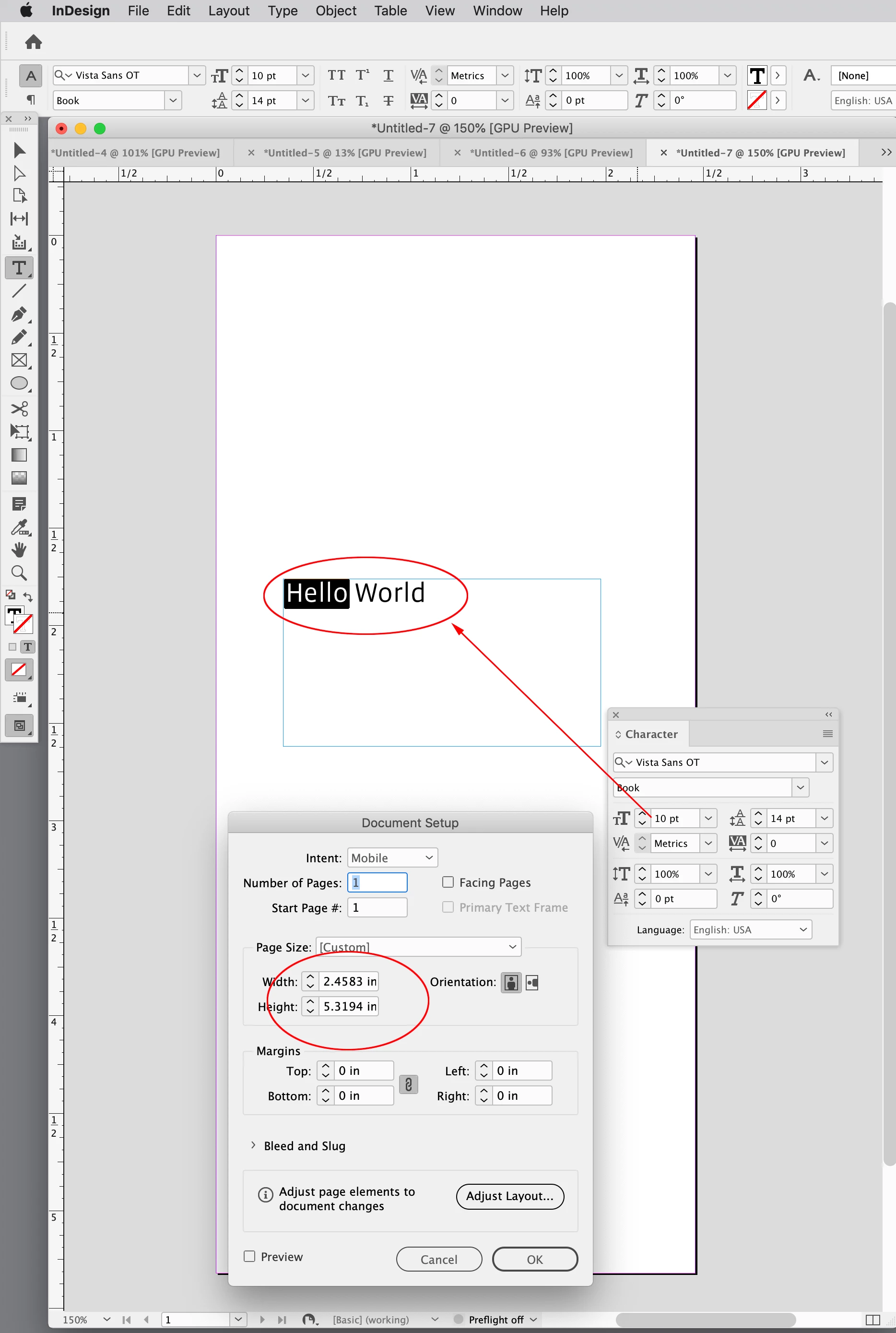Toggle margins link chain icon
896x1333 pixels.
click(408, 1084)
